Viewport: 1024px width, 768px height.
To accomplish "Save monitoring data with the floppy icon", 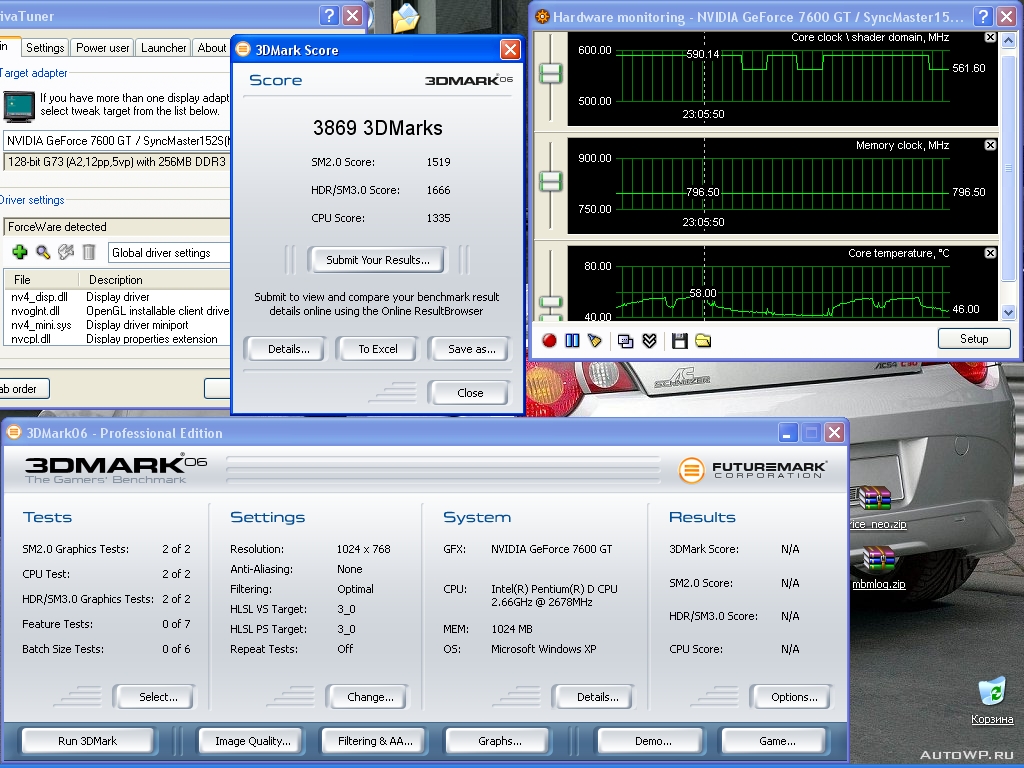I will (x=679, y=340).
